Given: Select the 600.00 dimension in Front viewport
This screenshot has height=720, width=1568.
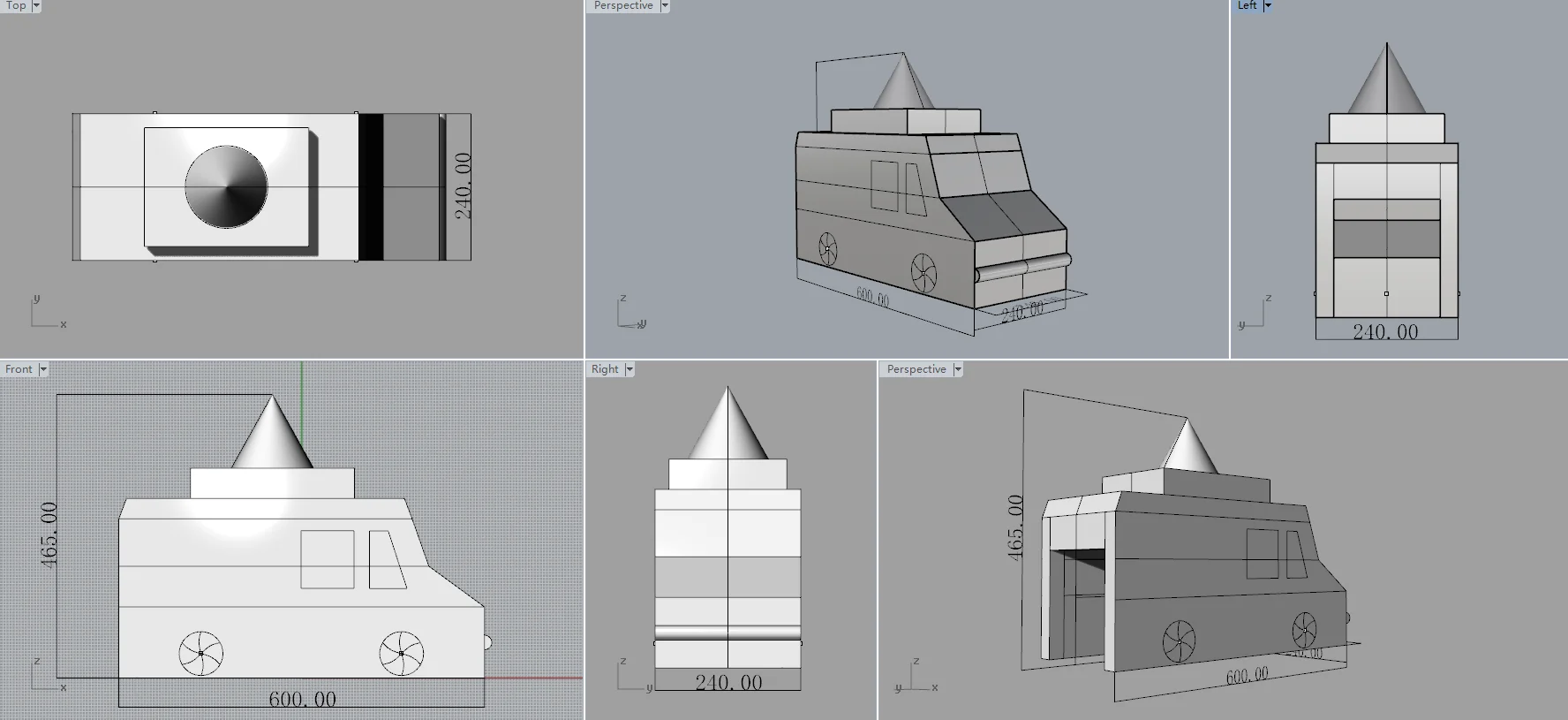Looking at the screenshot, I should [302, 699].
